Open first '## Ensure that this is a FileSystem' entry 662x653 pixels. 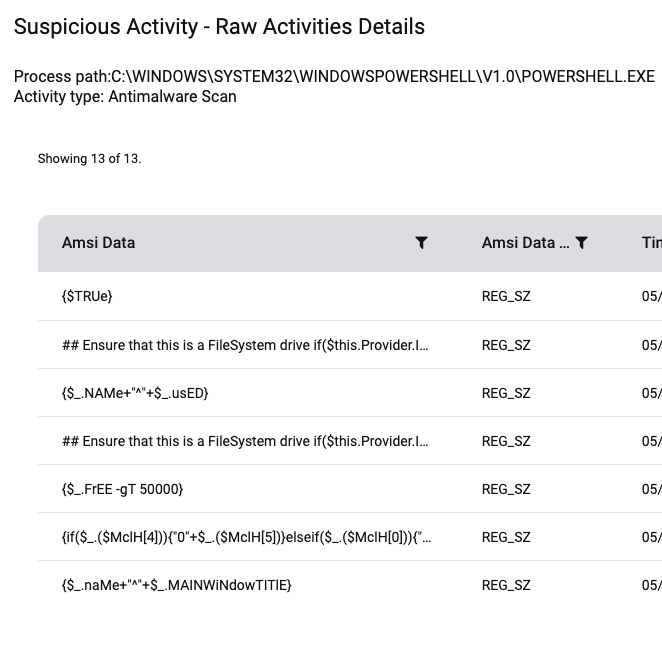coord(245,345)
